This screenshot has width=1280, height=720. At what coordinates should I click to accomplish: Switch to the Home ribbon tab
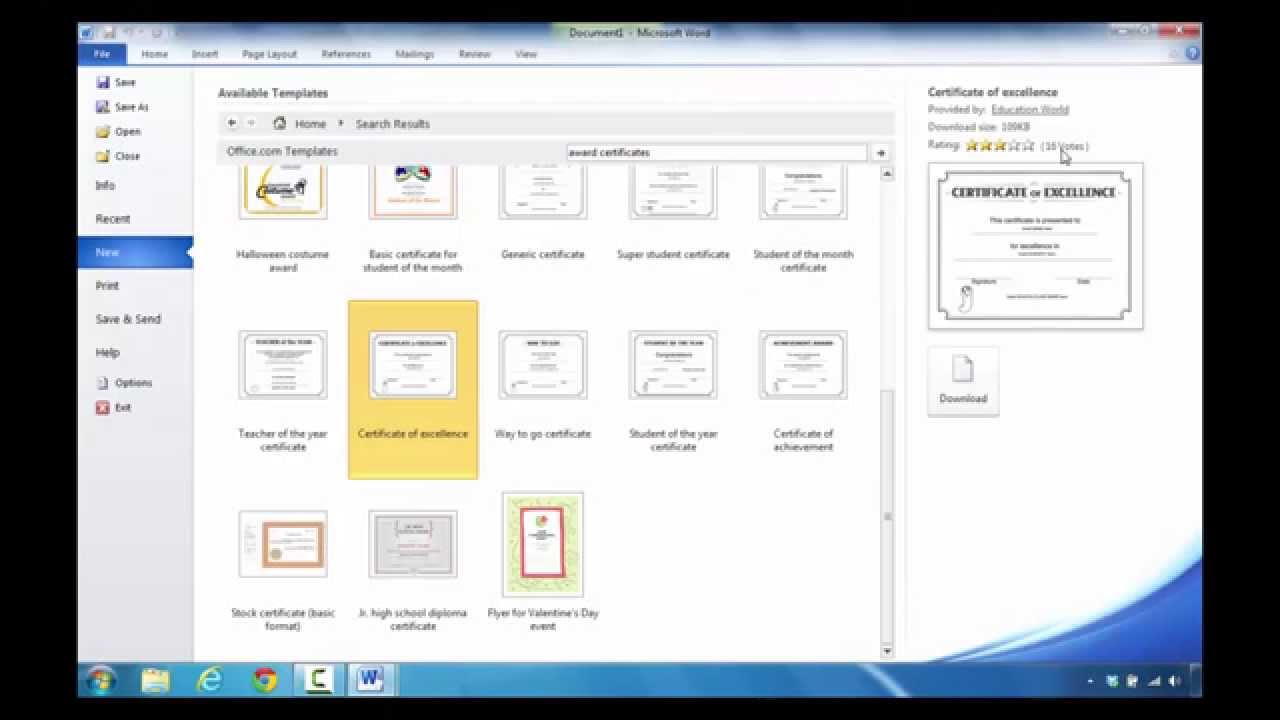click(x=154, y=54)
